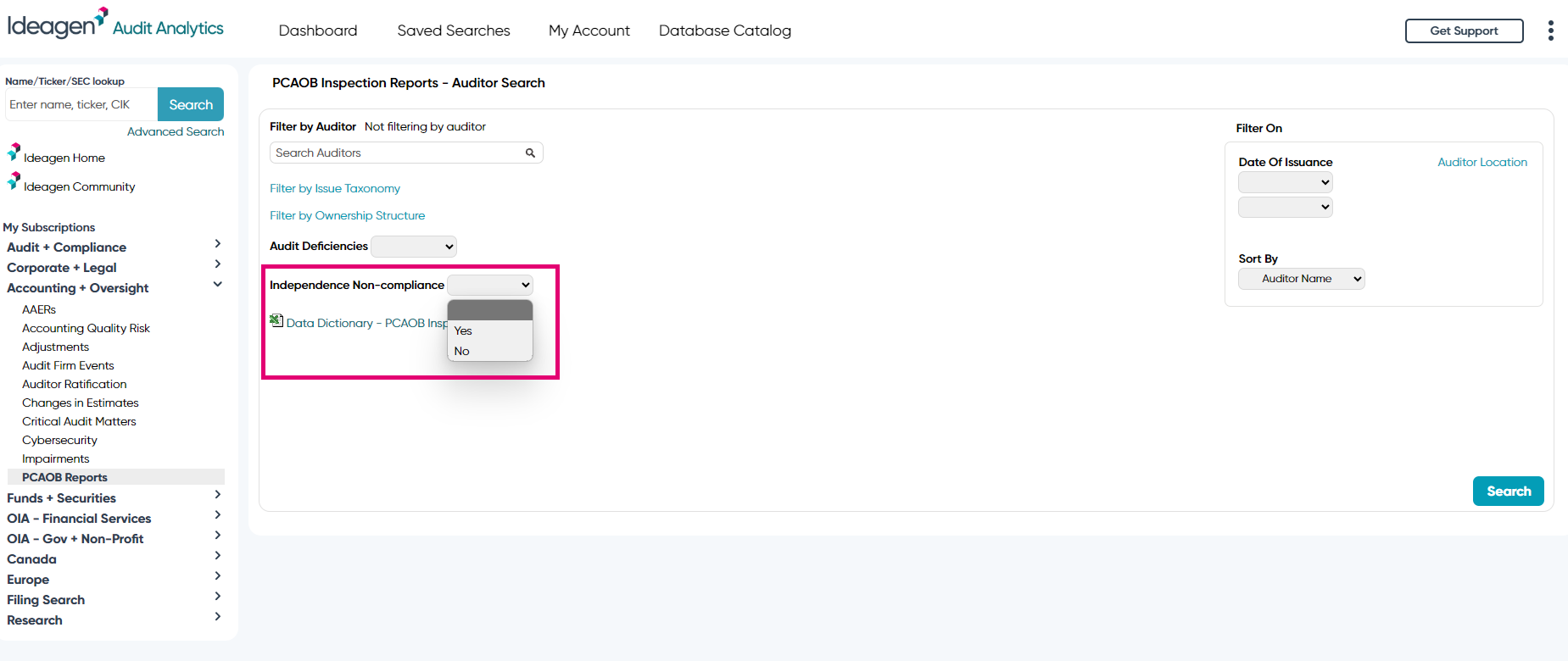Select AAERs in the sidebar
Screen dimensions: 1568x661
[x=39, y=309]
